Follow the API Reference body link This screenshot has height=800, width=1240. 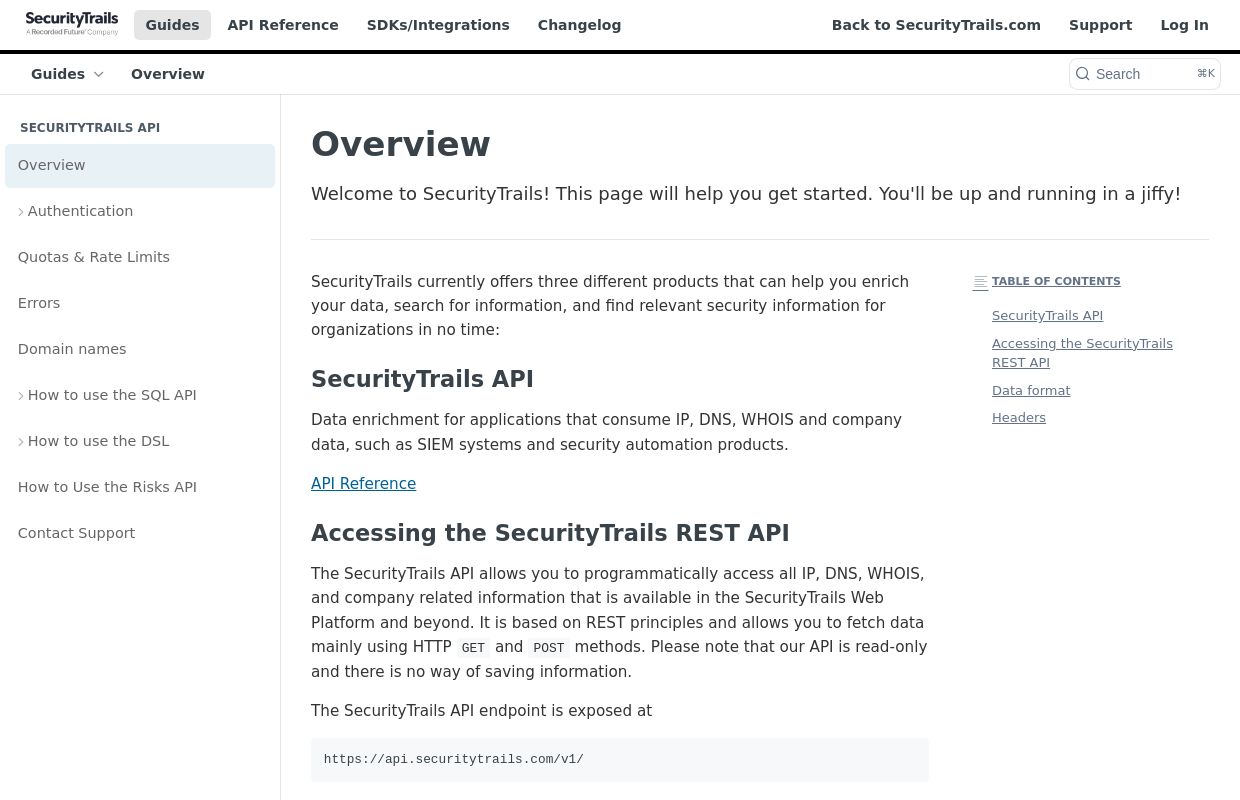(363, 484)
